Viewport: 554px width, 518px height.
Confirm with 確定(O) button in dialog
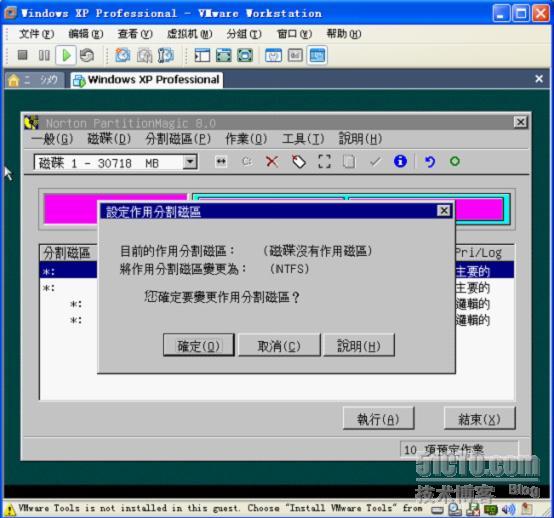(x=199, y=345)
